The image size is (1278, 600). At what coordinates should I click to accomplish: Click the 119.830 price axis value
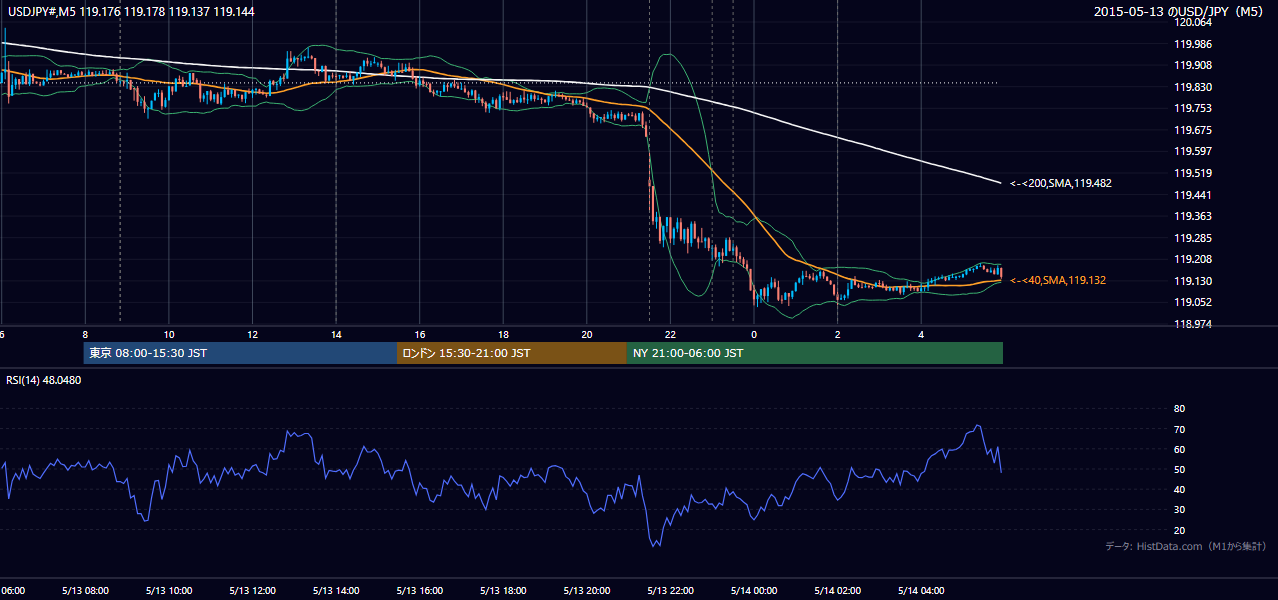point(1192,87)
